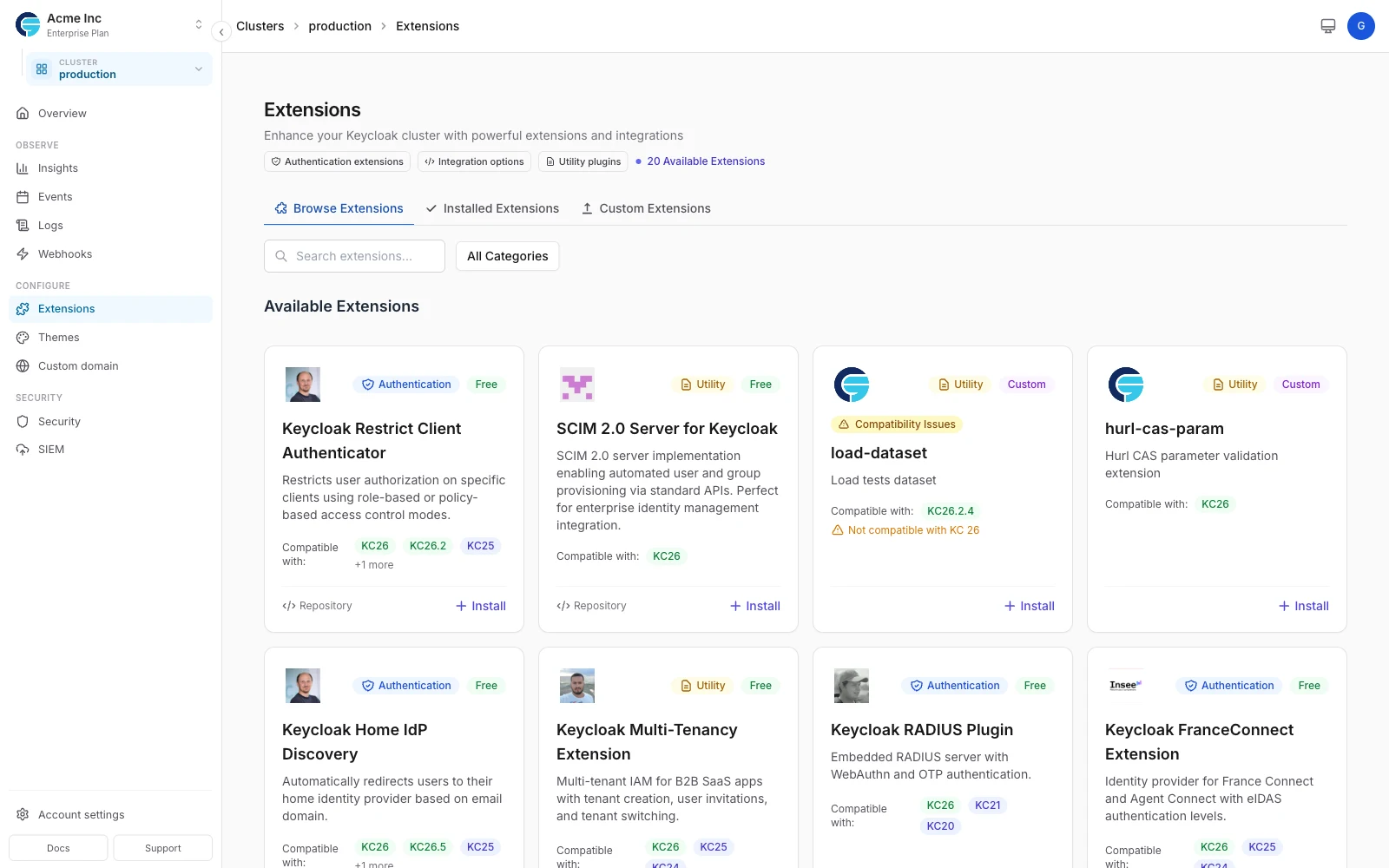Viewport: 1389px width, 868px height.
Task: Click Clusters in the breadcrumb
Action: [x=260, y=26]
